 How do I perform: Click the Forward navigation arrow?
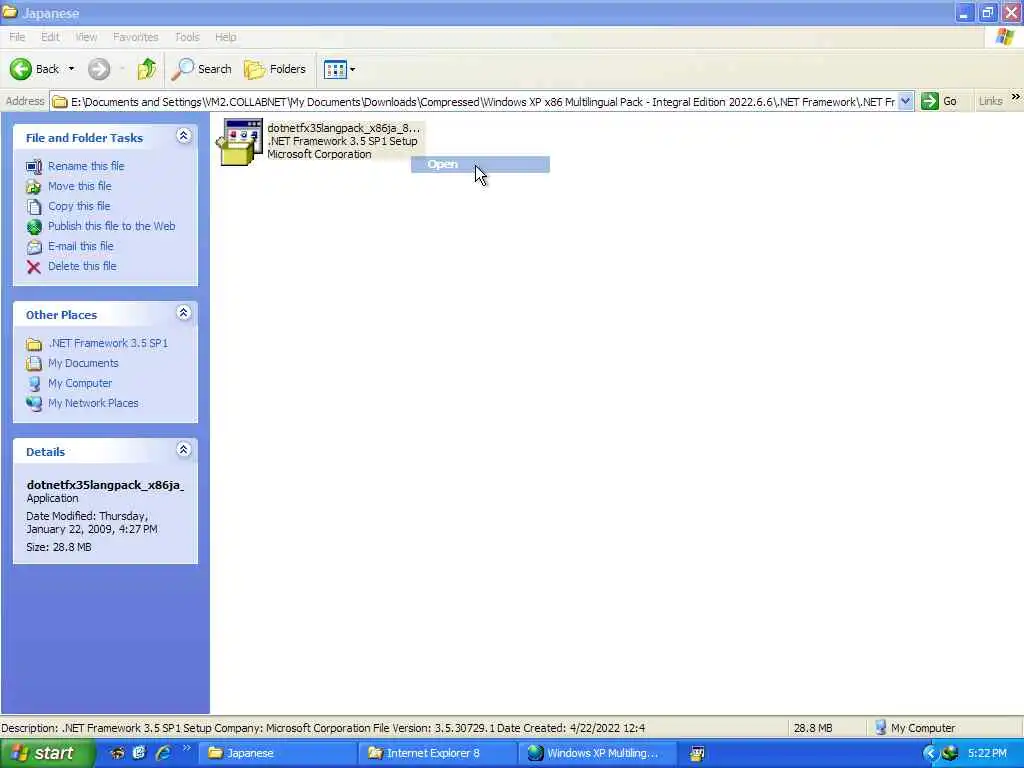point(99,69)
